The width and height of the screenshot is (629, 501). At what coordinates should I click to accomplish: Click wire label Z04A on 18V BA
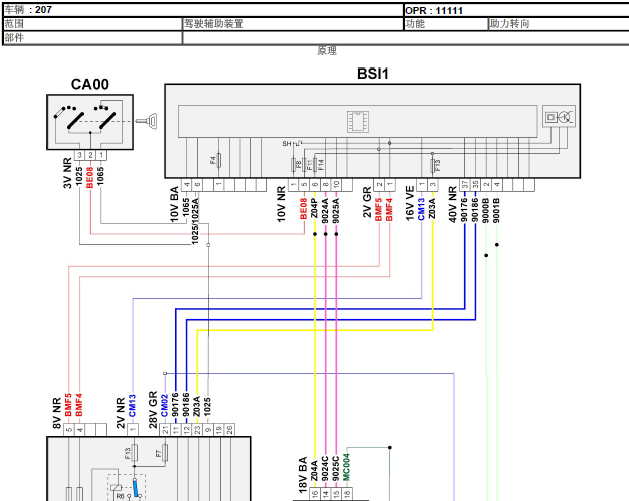coord(314,471)
